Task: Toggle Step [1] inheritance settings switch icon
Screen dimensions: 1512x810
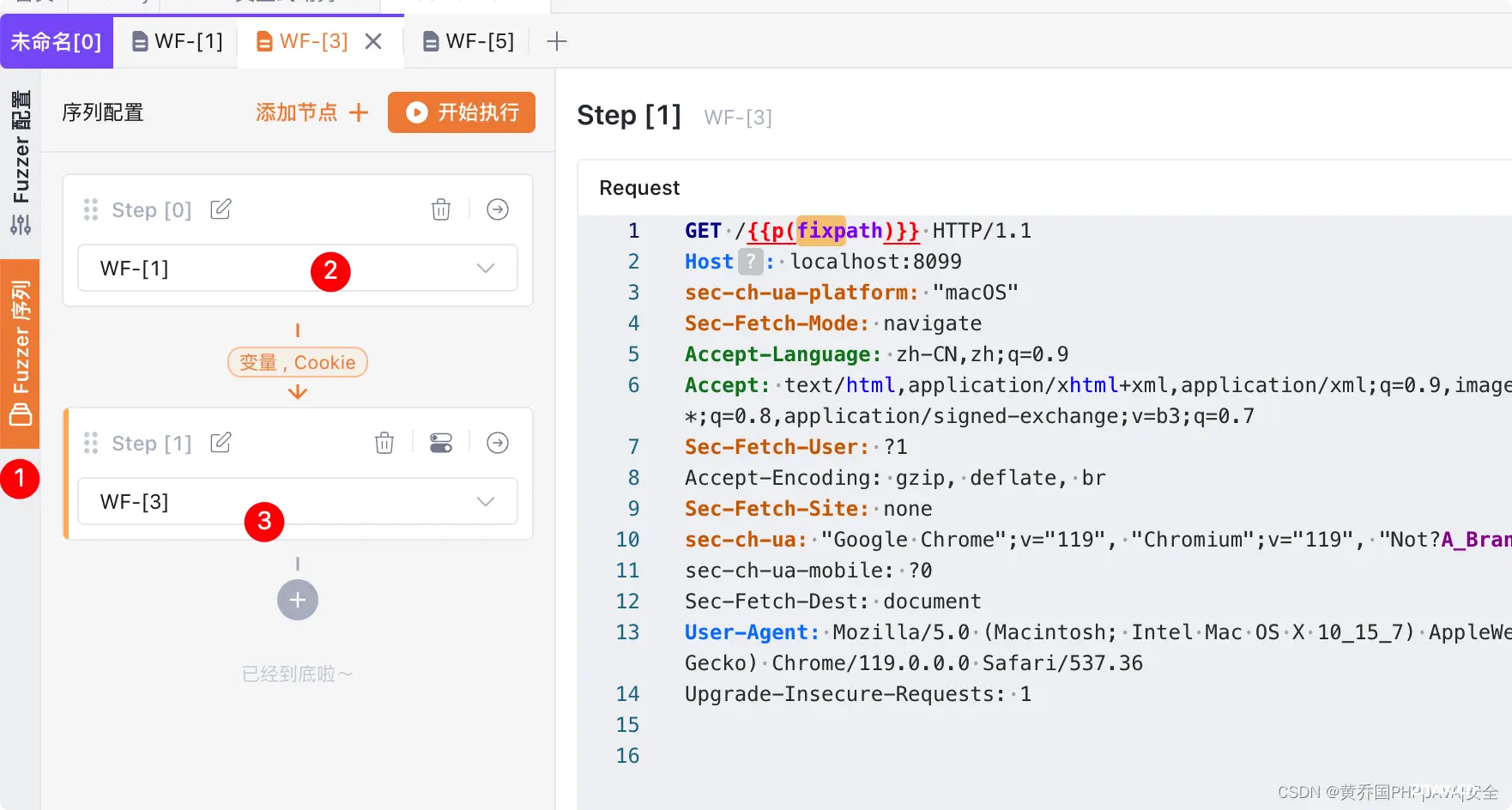Action: tap(441, 443)
